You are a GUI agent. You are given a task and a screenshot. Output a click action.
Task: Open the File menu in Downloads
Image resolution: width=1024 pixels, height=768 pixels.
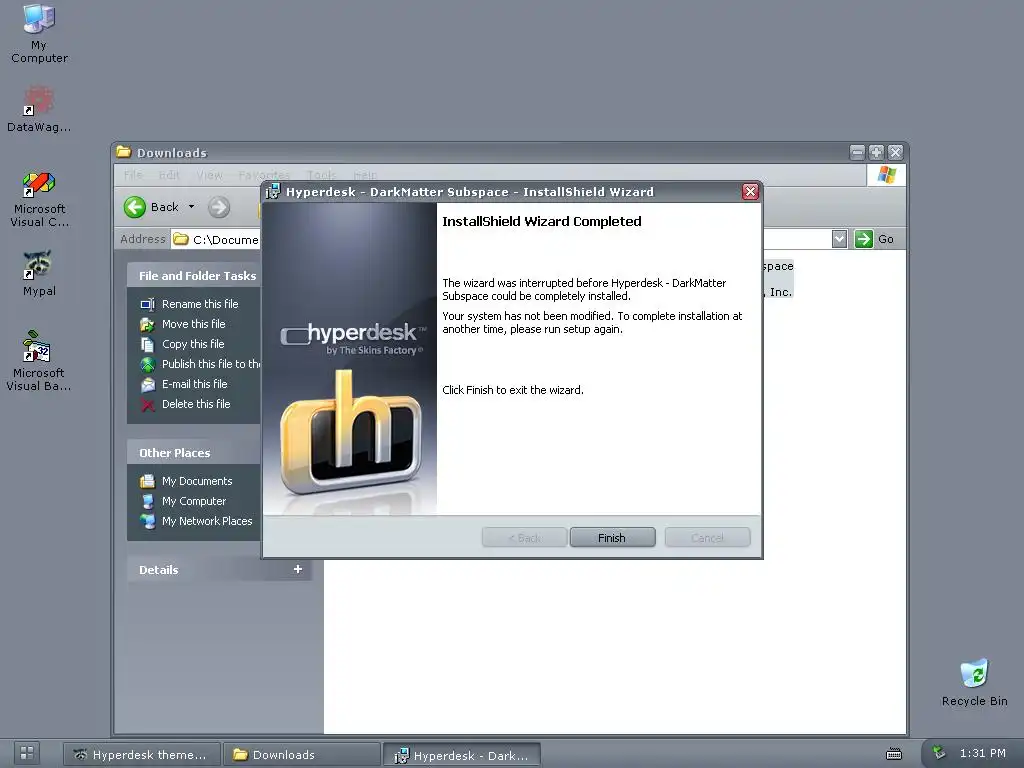point(133,175)
